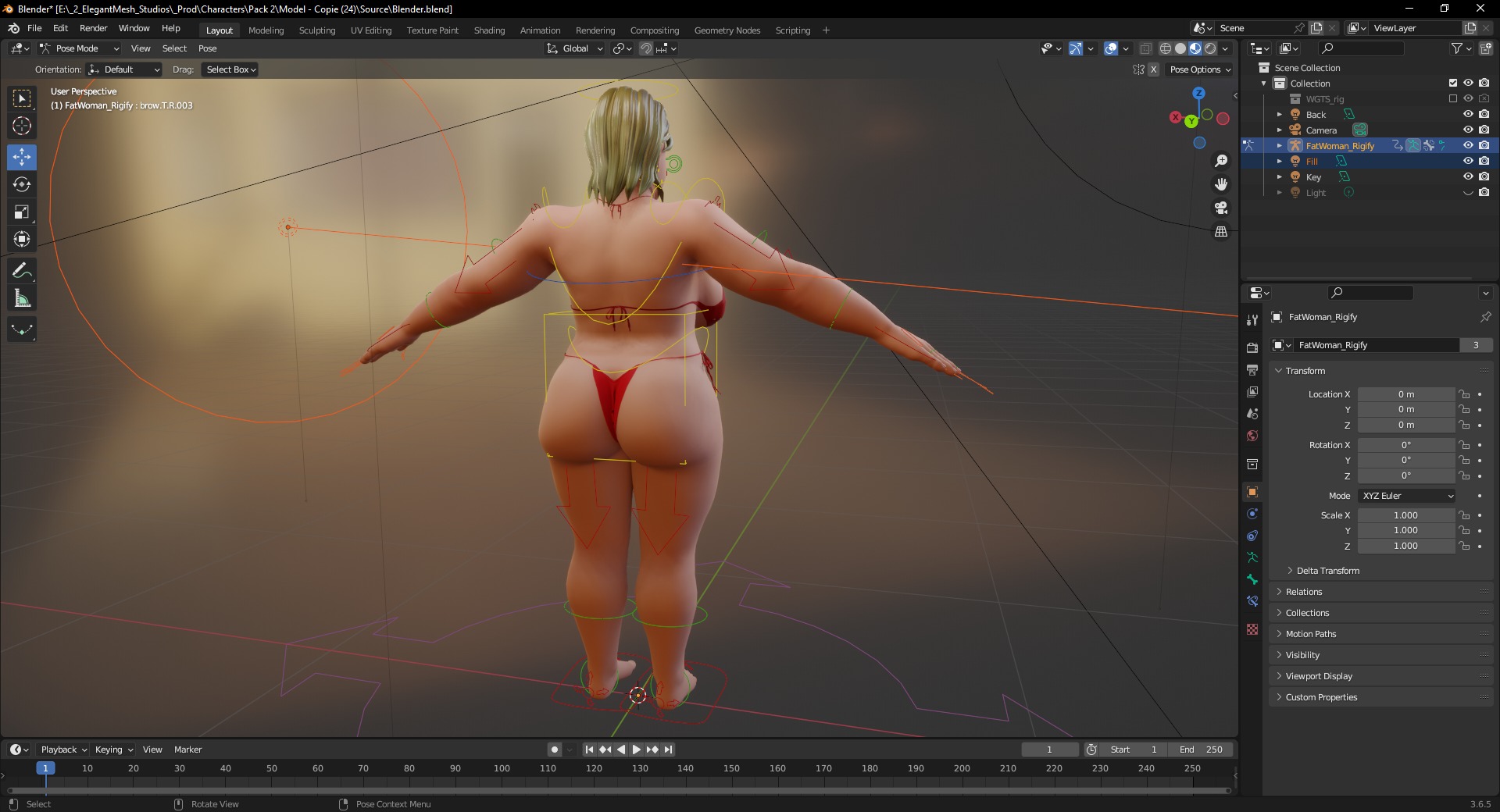Open rotation Mode XYZ Euler dropdown
The image size is (1500, 812).
pos(1408,496)
